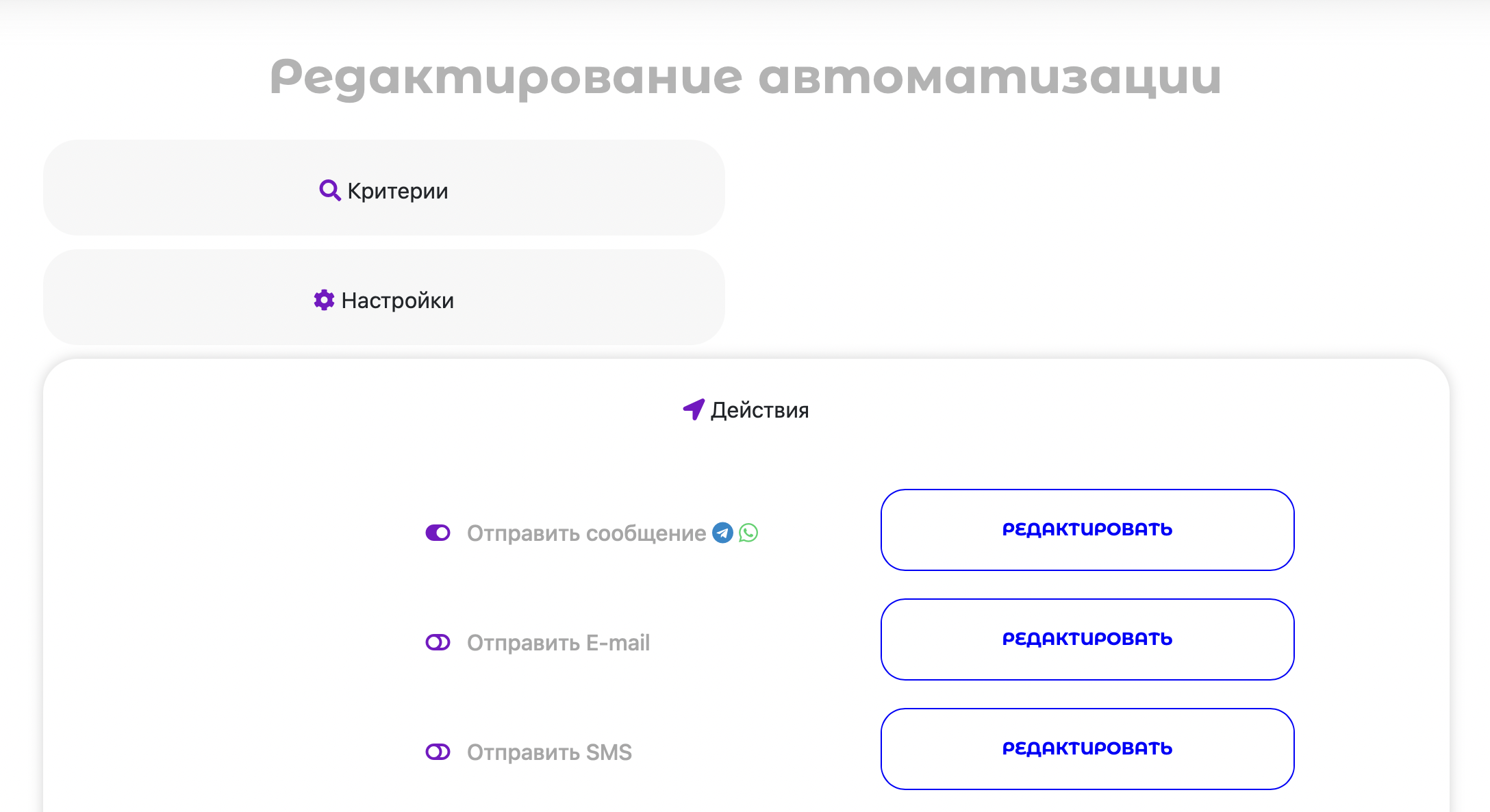Click Редактировать for Отправить SMS
Image resolution: width=1490 pixels, height=812 pixels.
pos(1087,748)
